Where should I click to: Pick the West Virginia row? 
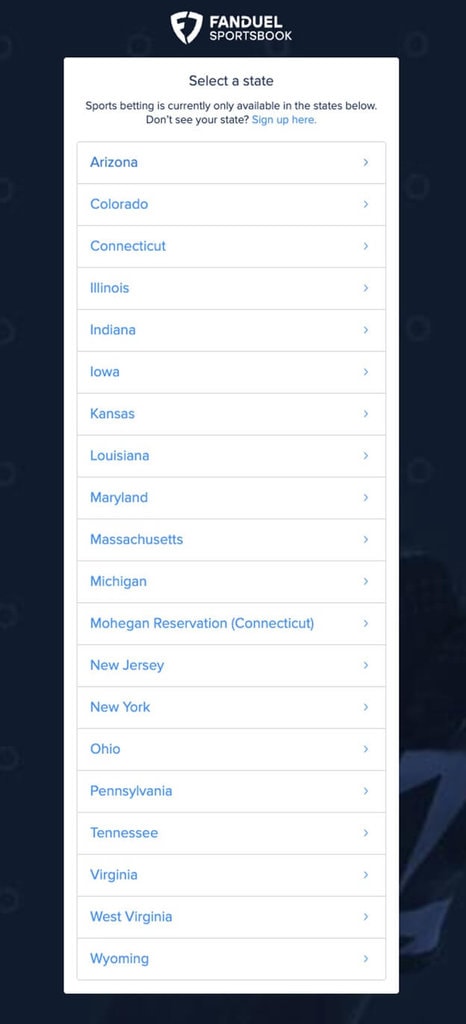[x=231, y=917]
